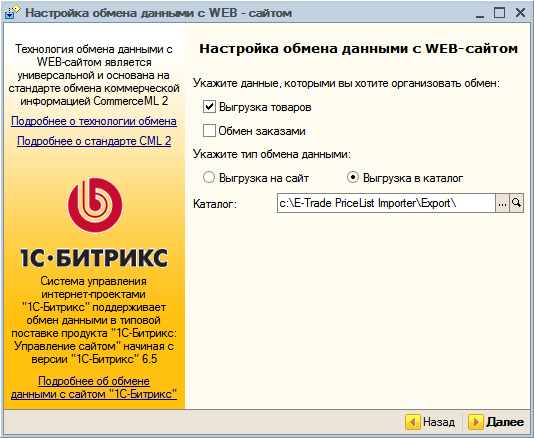
Task: Open Подробнее о технологии обмена link
Action: pos(94,121)
